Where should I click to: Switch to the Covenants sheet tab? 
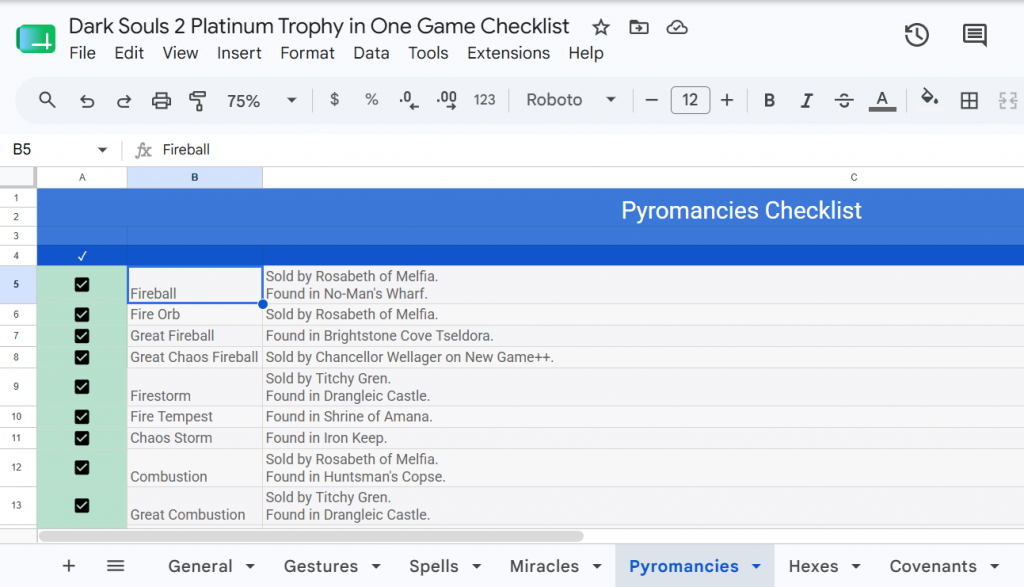[933, 566]
